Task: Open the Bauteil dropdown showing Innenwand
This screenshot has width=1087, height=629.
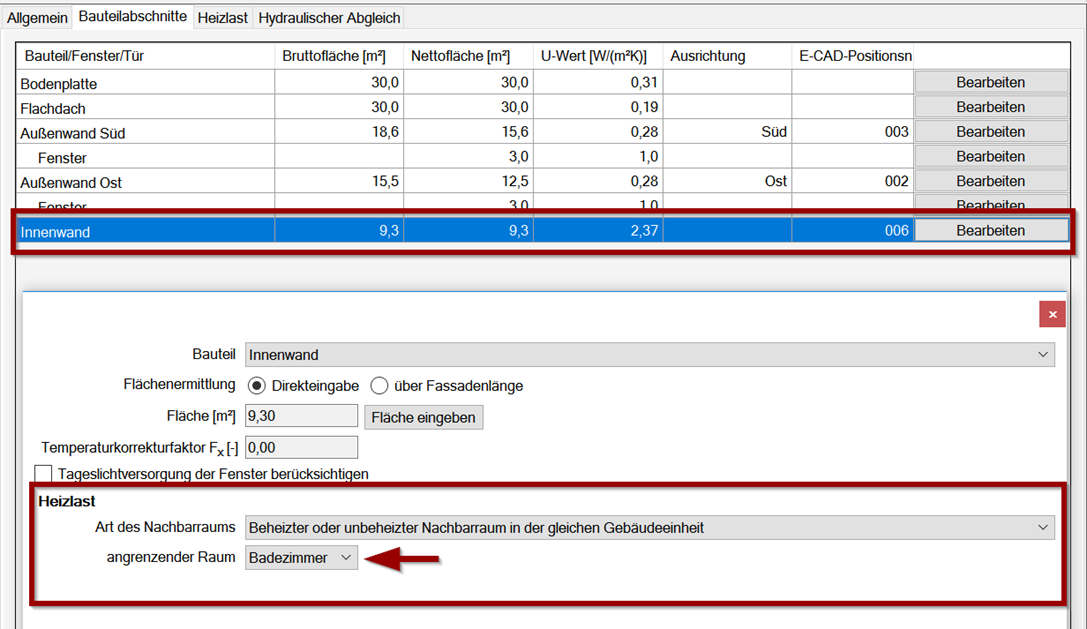Action: (649, 355)
